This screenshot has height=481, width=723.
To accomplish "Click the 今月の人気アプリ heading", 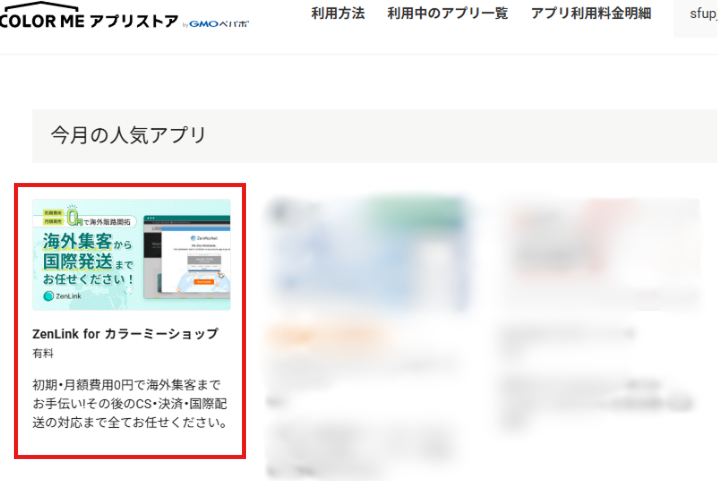I will (129, 135).
